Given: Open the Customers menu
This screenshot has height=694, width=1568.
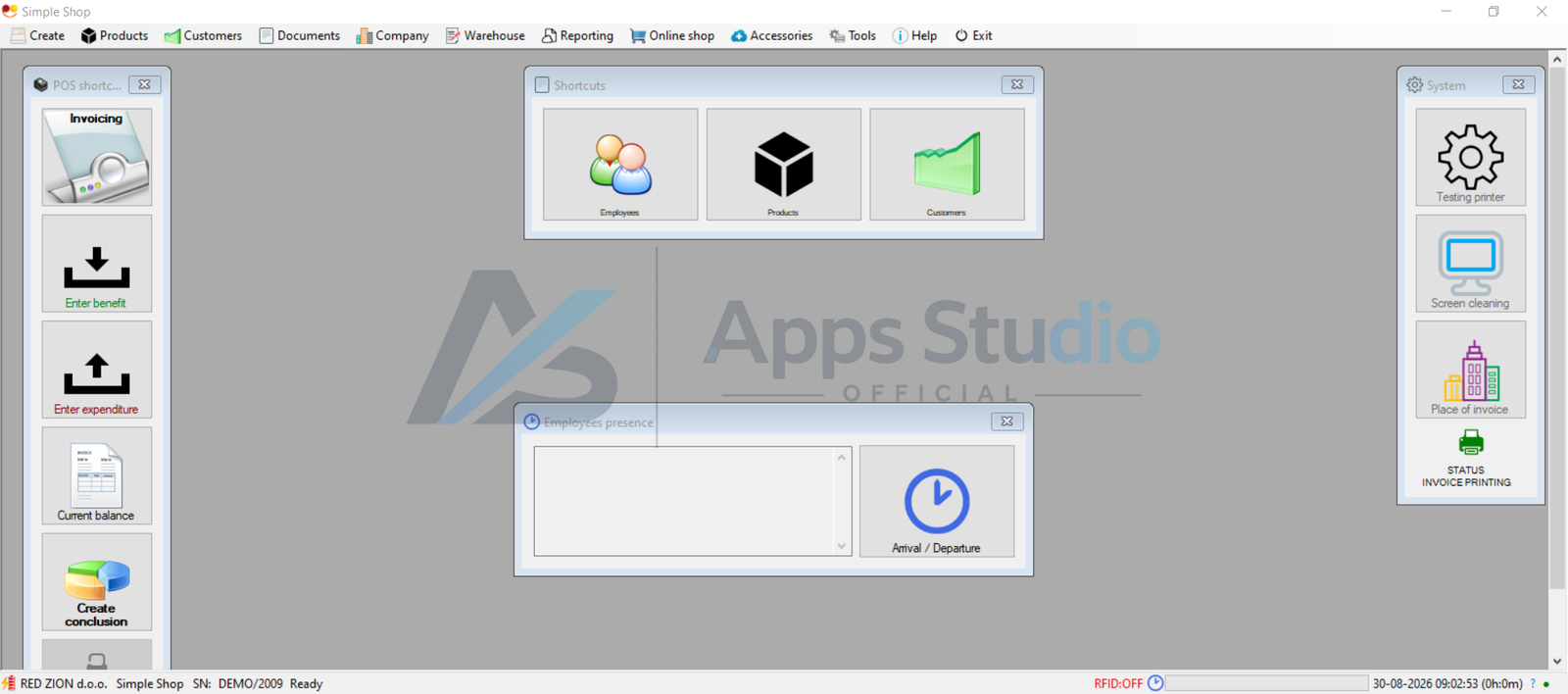Looking at the screenshot, I should 203,35.
